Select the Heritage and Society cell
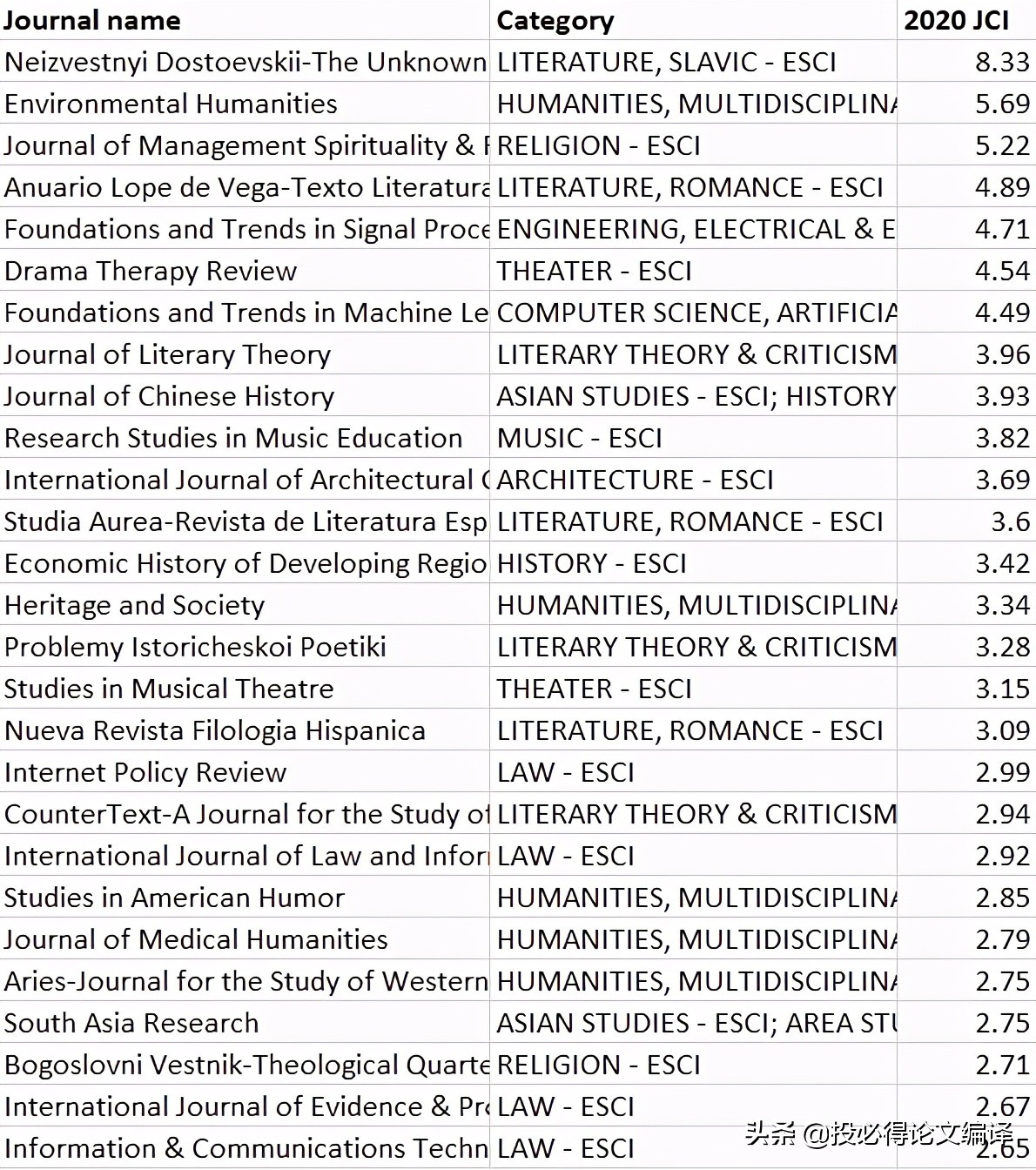The height and width of the screenshot is (1170, 1036). 135,606
